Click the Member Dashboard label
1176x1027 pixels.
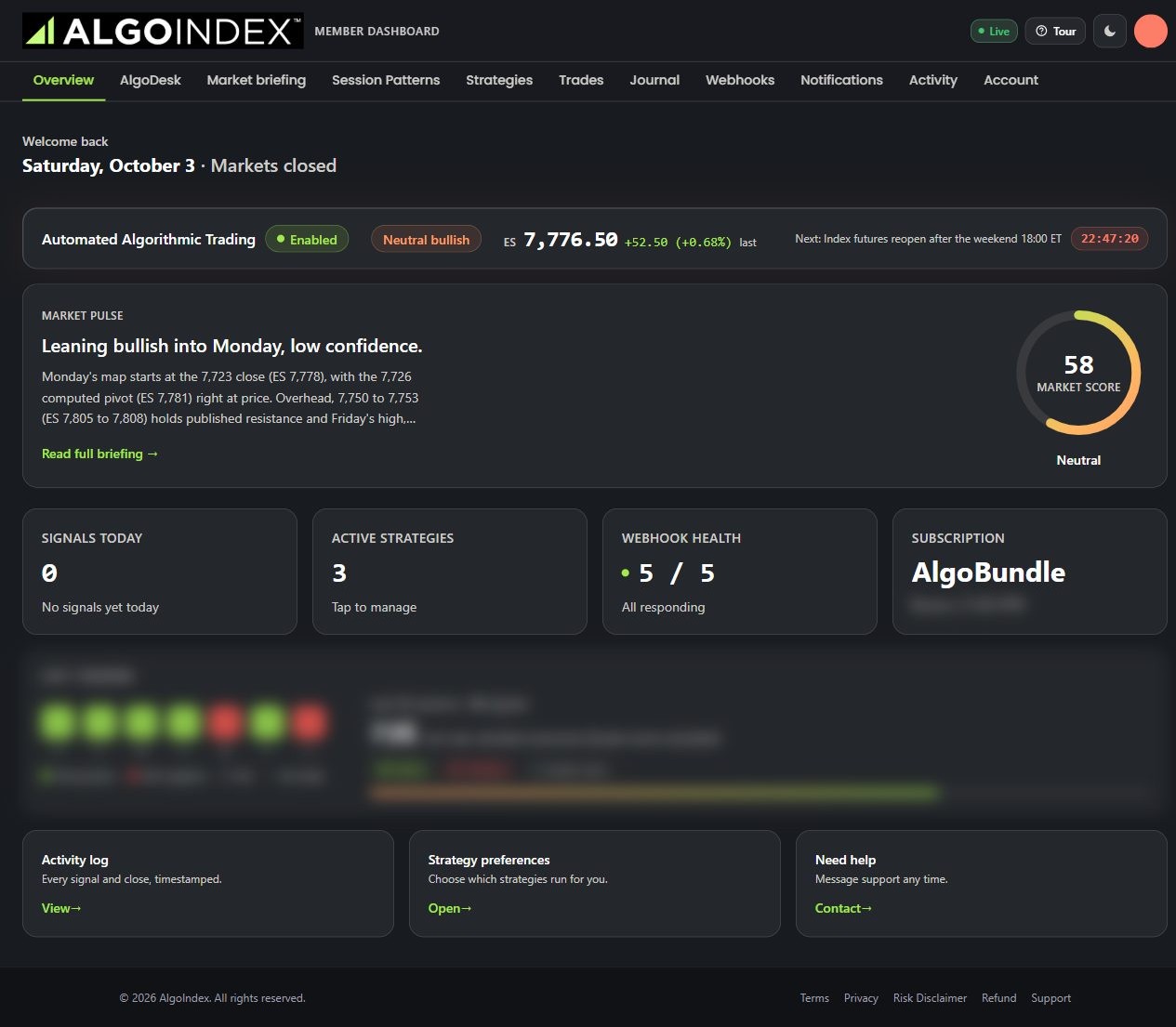tap(377, 32)
